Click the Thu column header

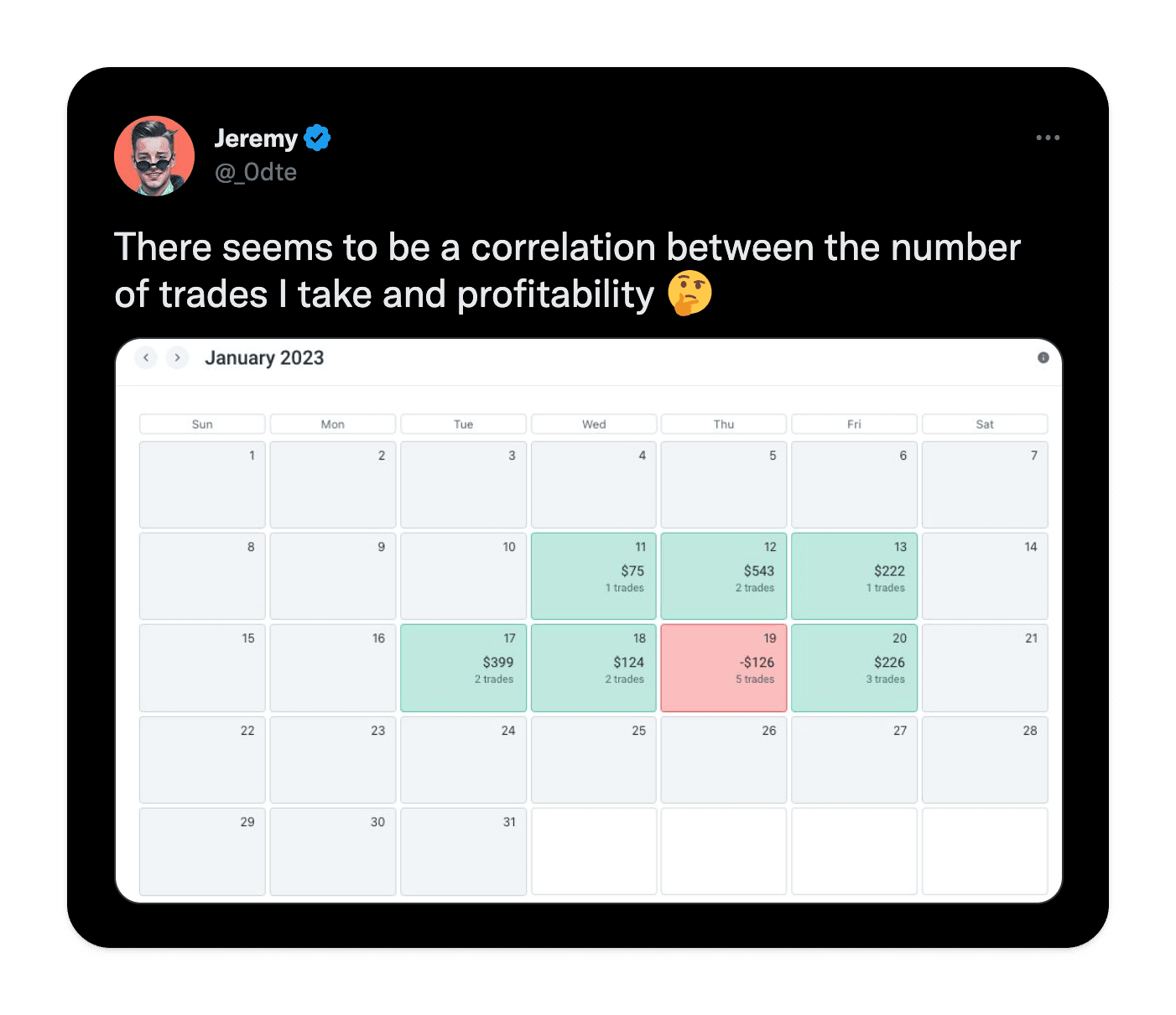coord(724,424)
